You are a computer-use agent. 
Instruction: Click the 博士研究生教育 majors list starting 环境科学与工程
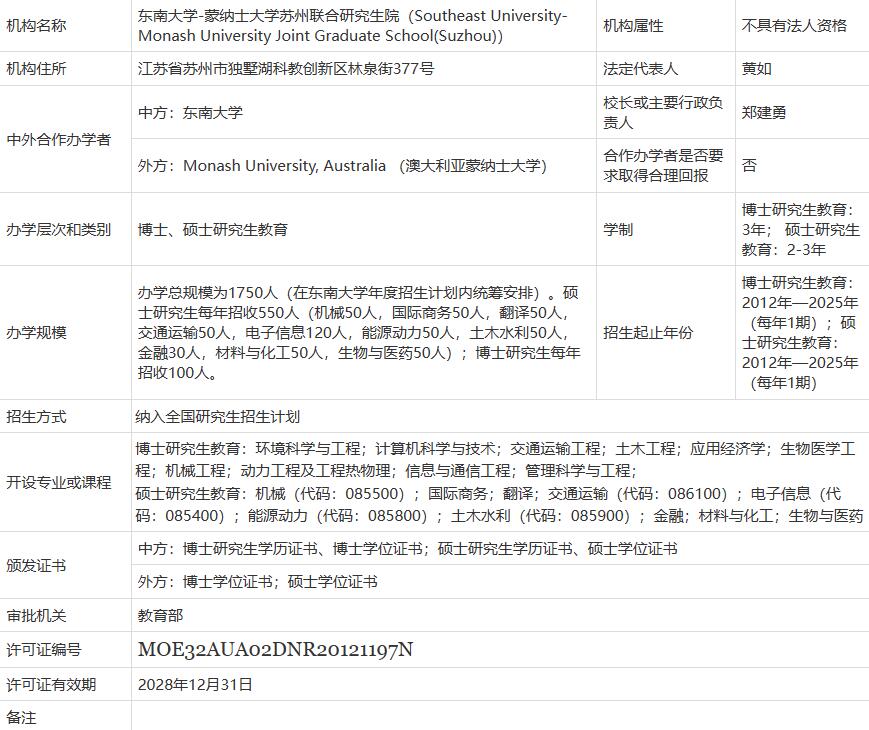click(495, 460)
